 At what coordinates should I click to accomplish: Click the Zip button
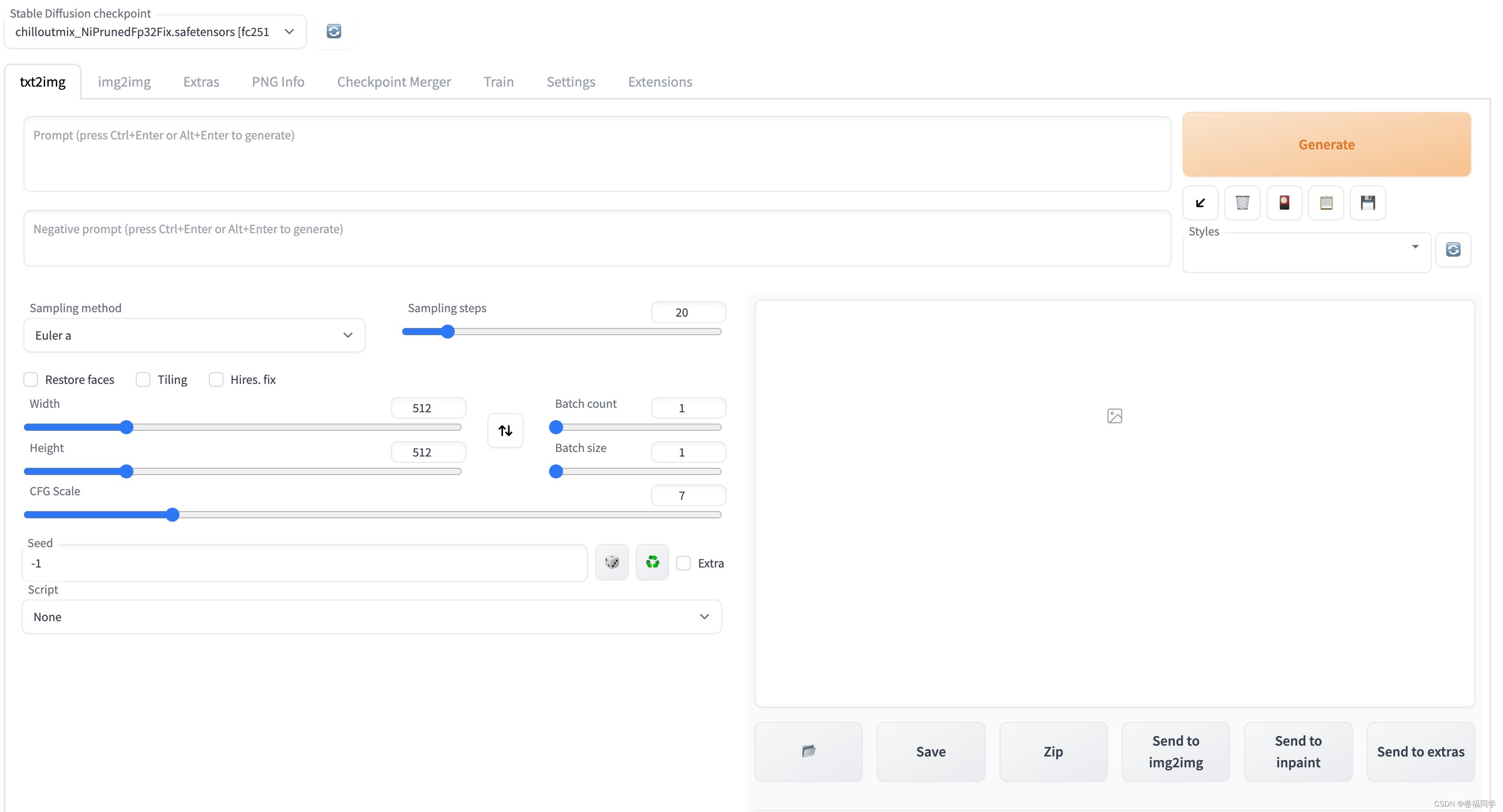[1053, 752]
